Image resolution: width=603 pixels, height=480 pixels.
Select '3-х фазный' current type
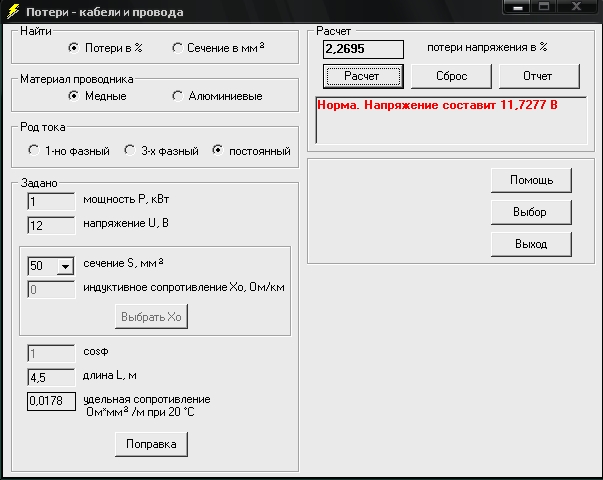129,151
